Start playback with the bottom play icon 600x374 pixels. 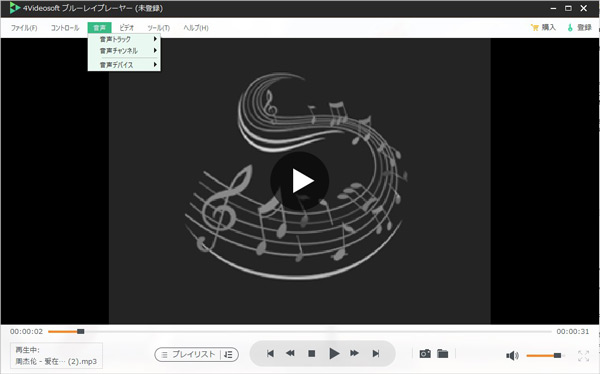pos(334,353)
